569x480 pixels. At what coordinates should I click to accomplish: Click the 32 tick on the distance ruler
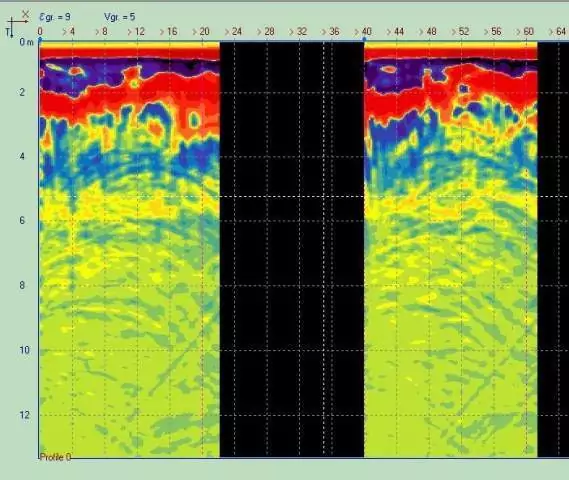pos(299,32)
